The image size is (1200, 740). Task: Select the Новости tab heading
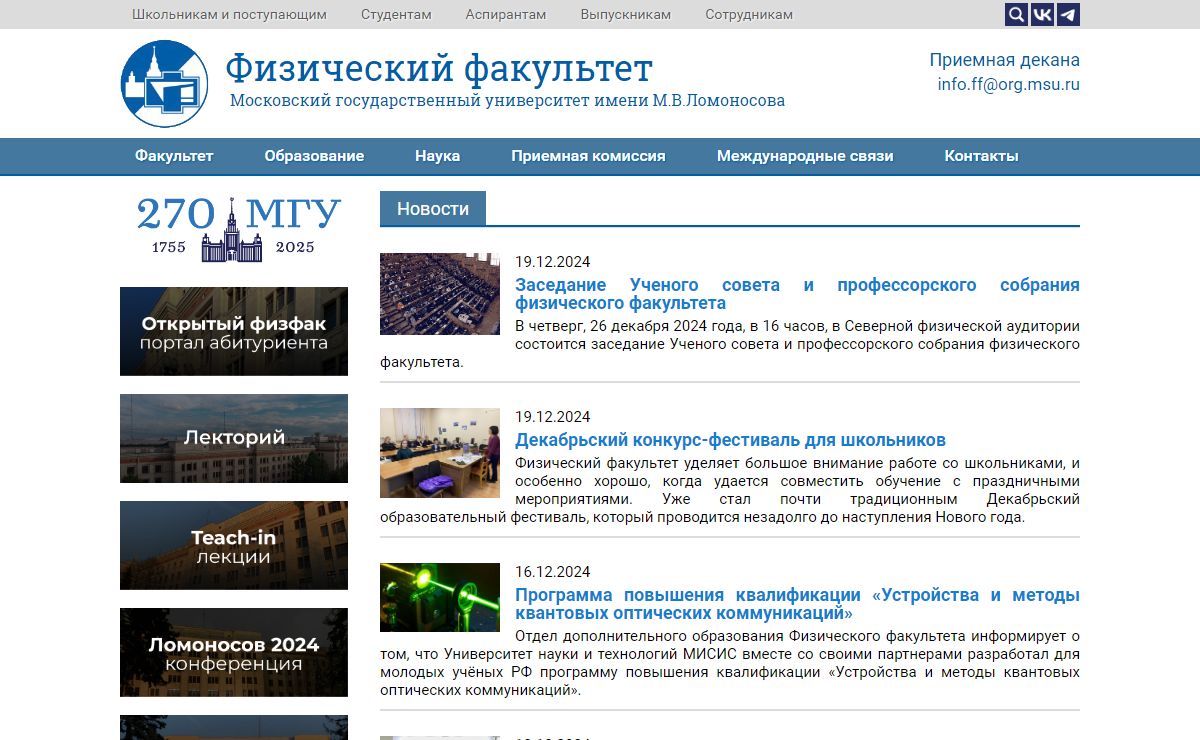point(433,209)
